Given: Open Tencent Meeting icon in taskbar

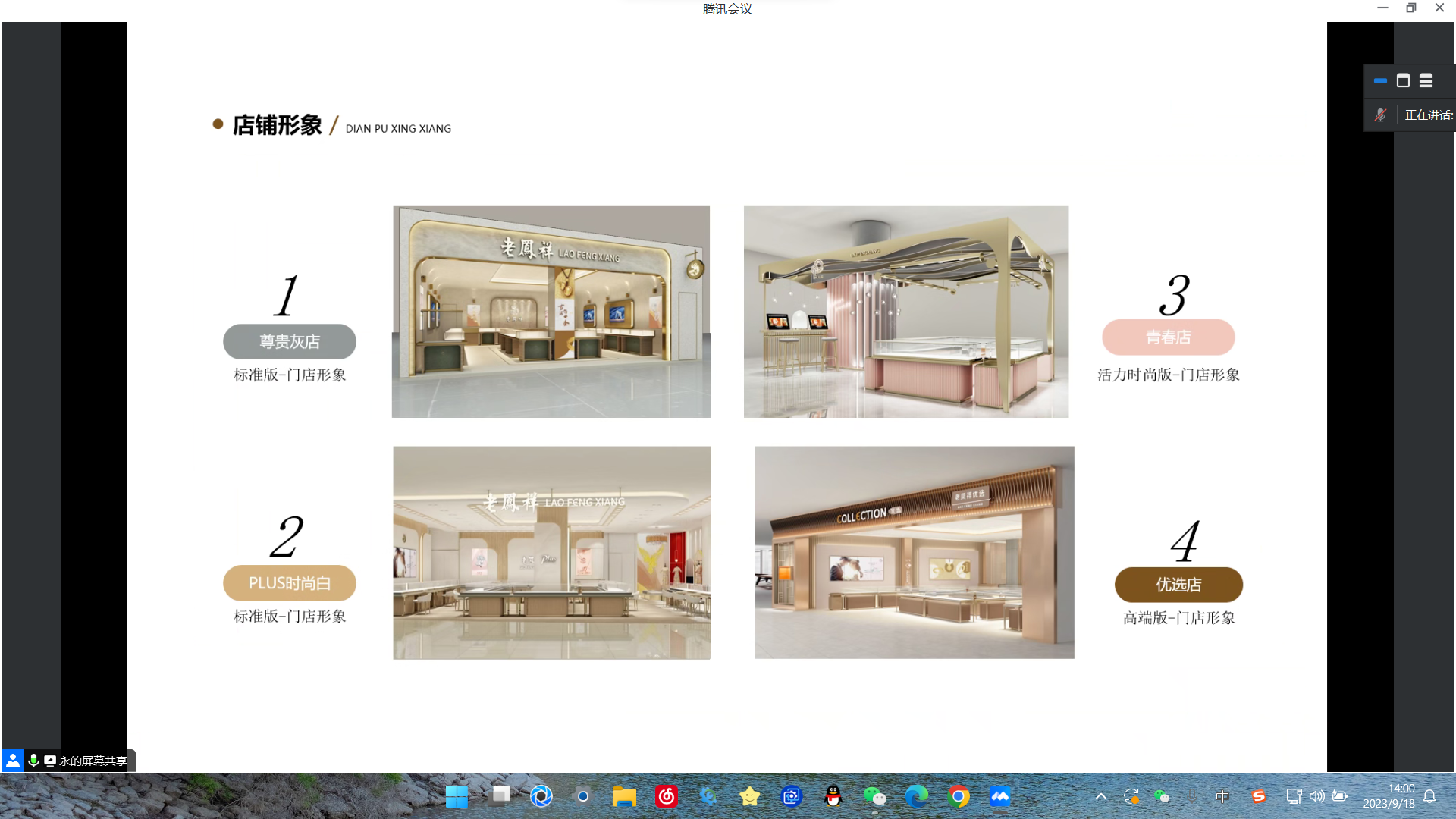Looking at the screenshot, I should pos(999,796).
